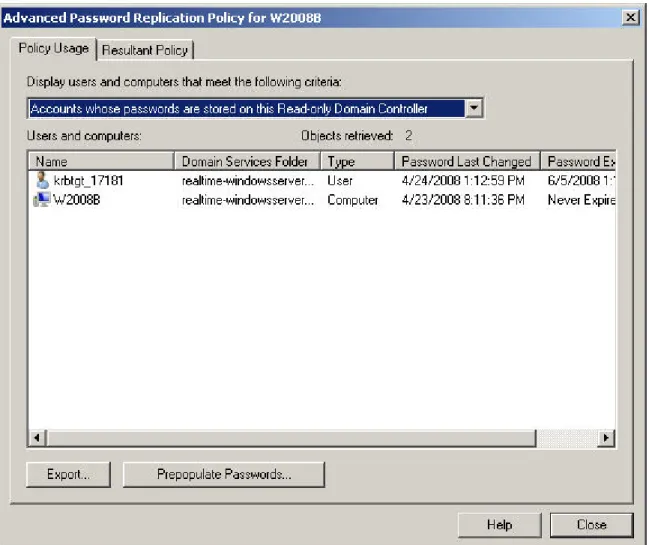The height and width of the screenshot is (545, 649).
Task: Click krbtgt_17181's realtime-windowsserver folder cell
Action: point(248,181)
